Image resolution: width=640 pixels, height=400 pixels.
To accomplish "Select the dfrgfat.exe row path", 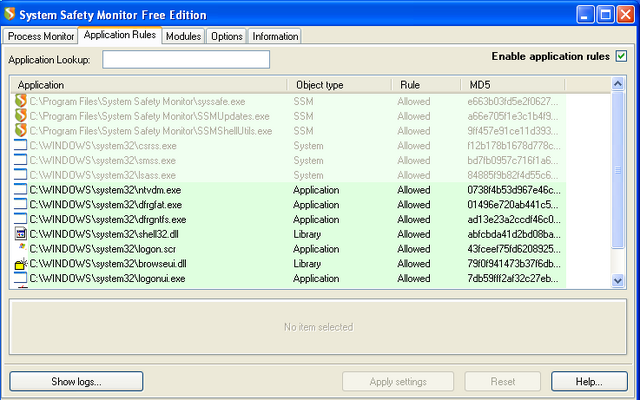I will (x=106, y=204).
